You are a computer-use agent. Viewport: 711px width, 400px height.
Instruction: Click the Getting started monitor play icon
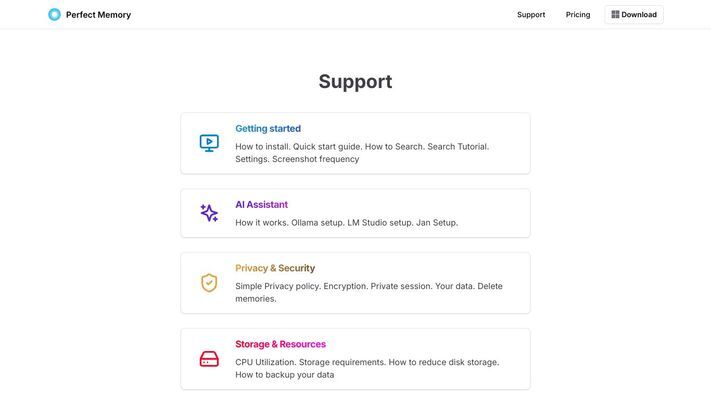209,143
